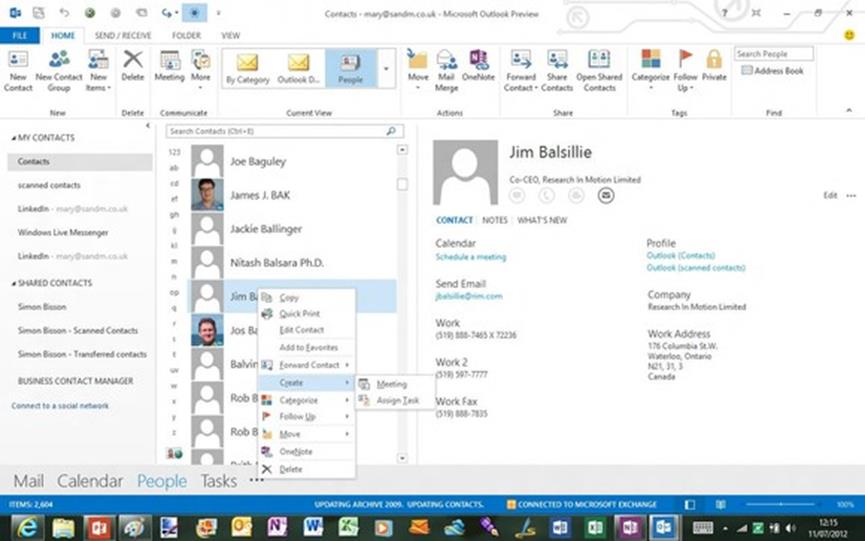Click the Search Contacts box
The image size is (865, 541).
pyautogui.click(x=284, y=131)
